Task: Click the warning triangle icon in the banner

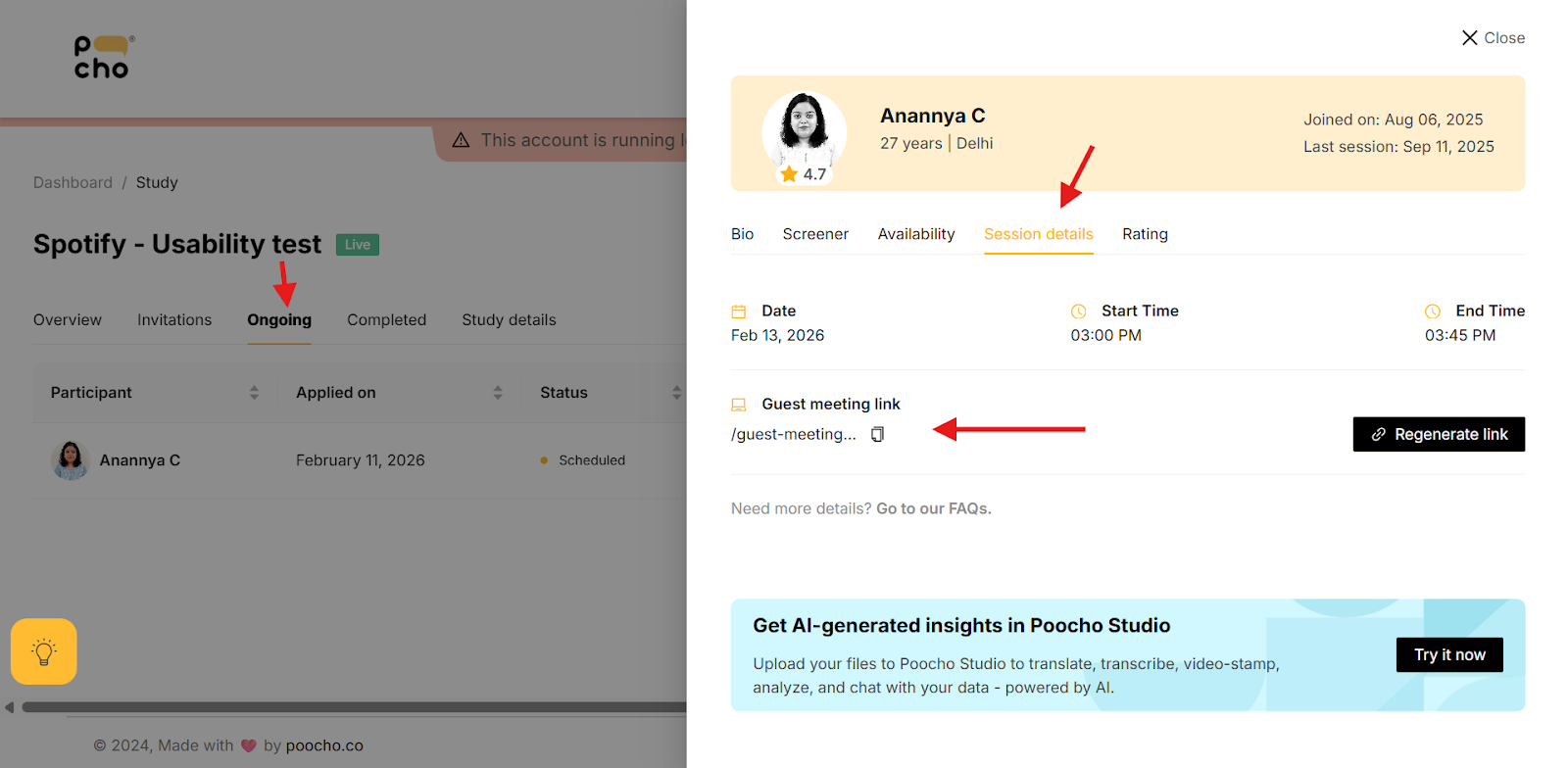Action: 461,140
